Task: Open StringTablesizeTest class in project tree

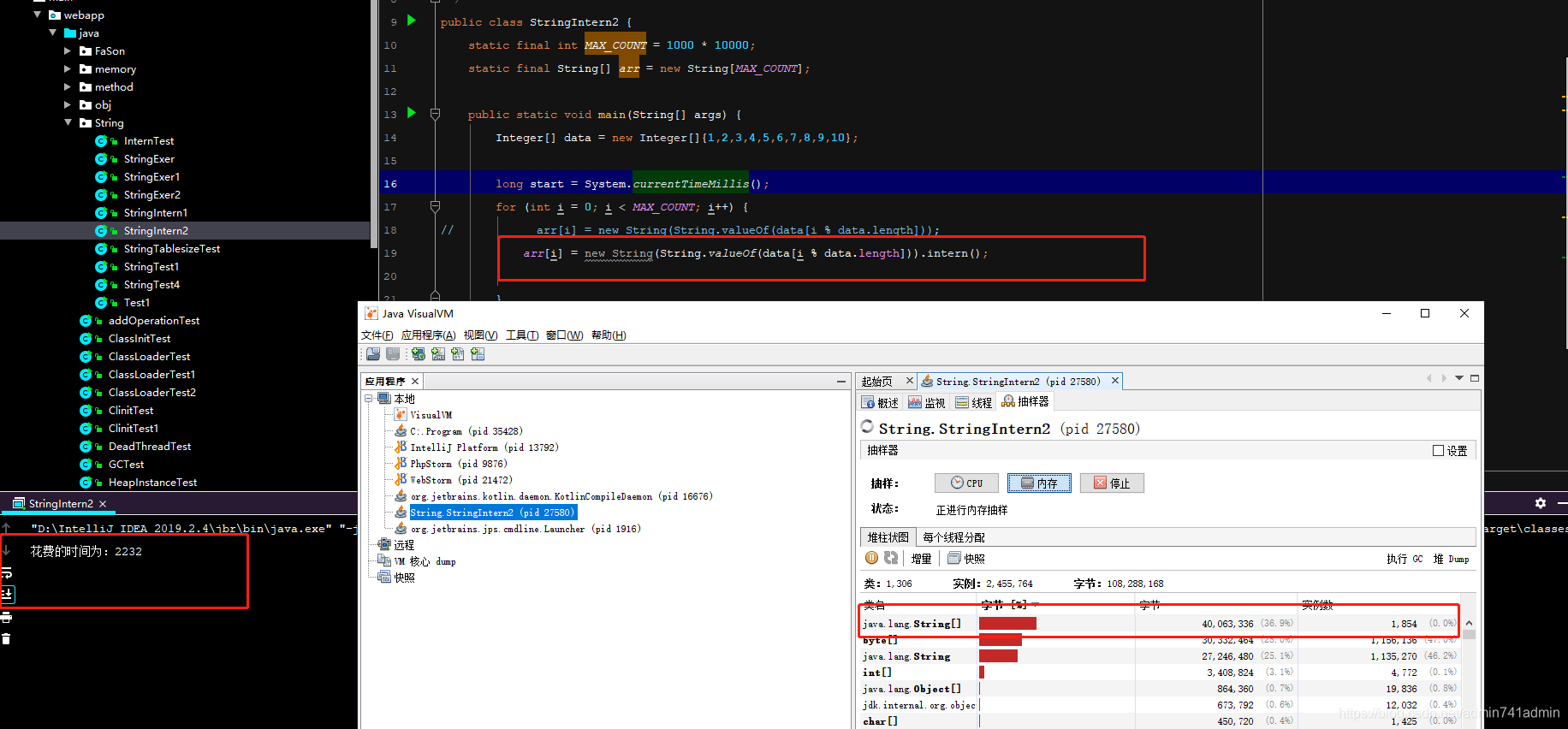Action: click(x=171, y=248)
